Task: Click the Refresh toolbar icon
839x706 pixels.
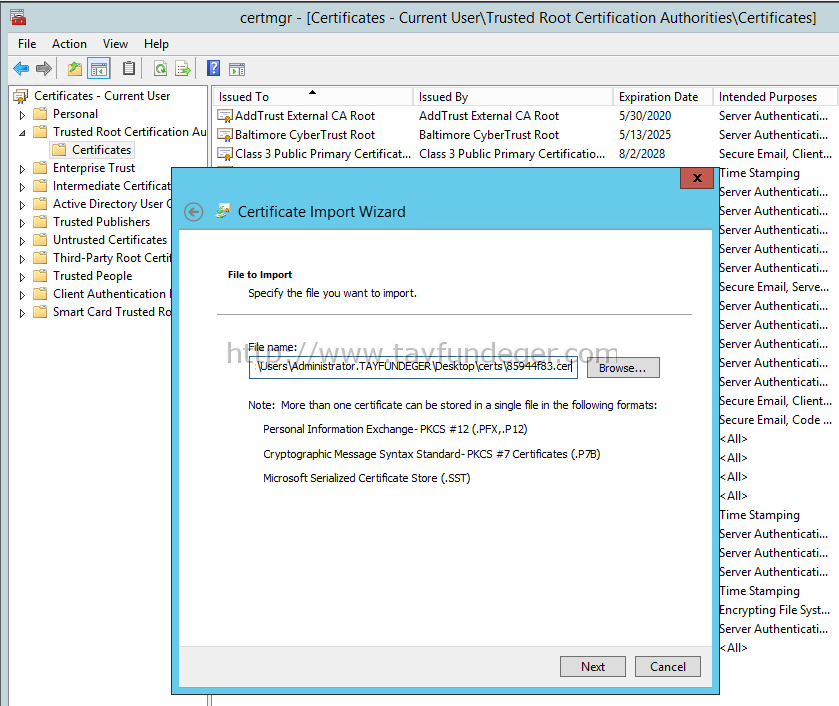Action: point(160,69)
